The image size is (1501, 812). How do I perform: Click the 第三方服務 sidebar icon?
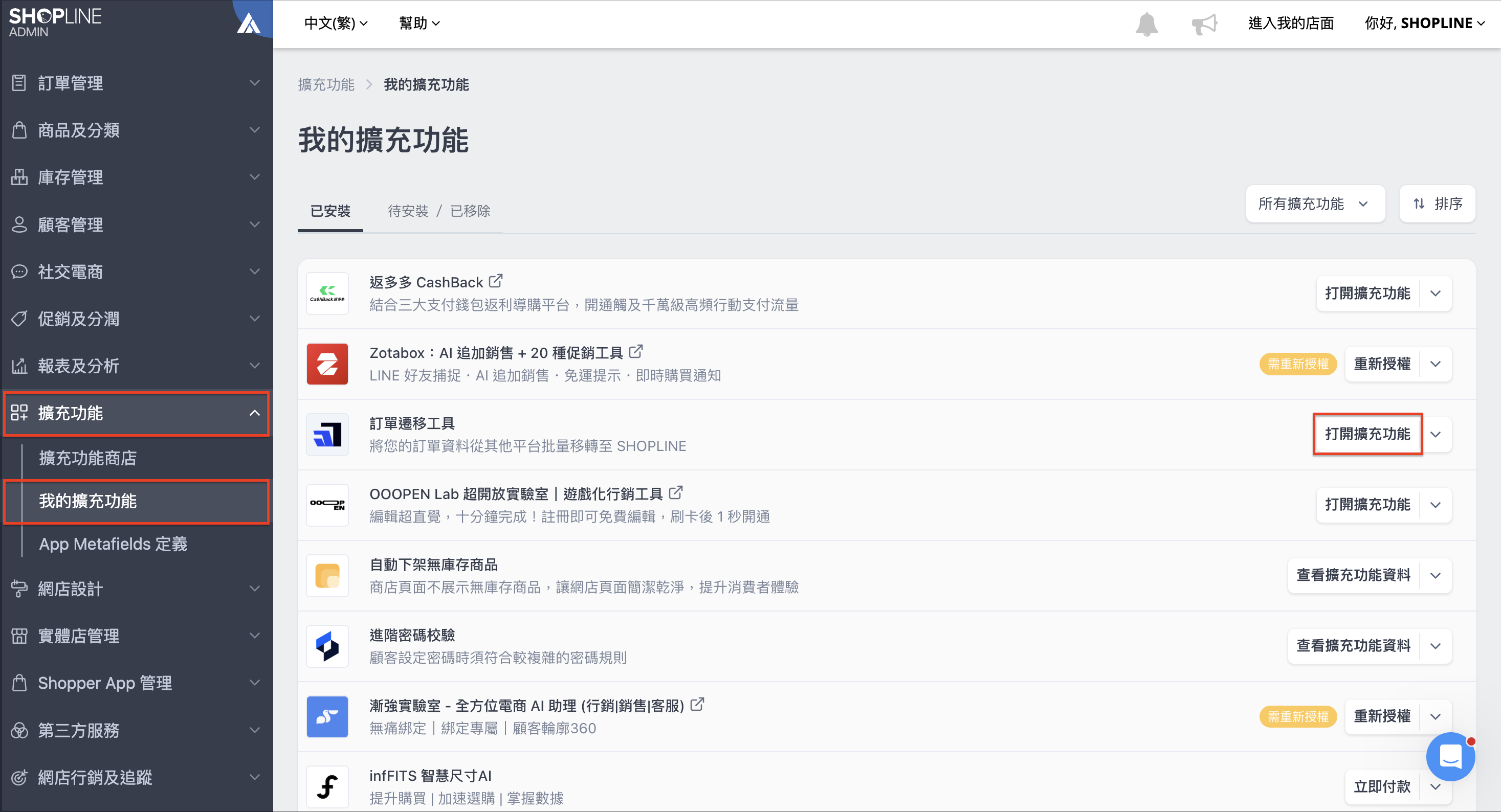[19, 730]
